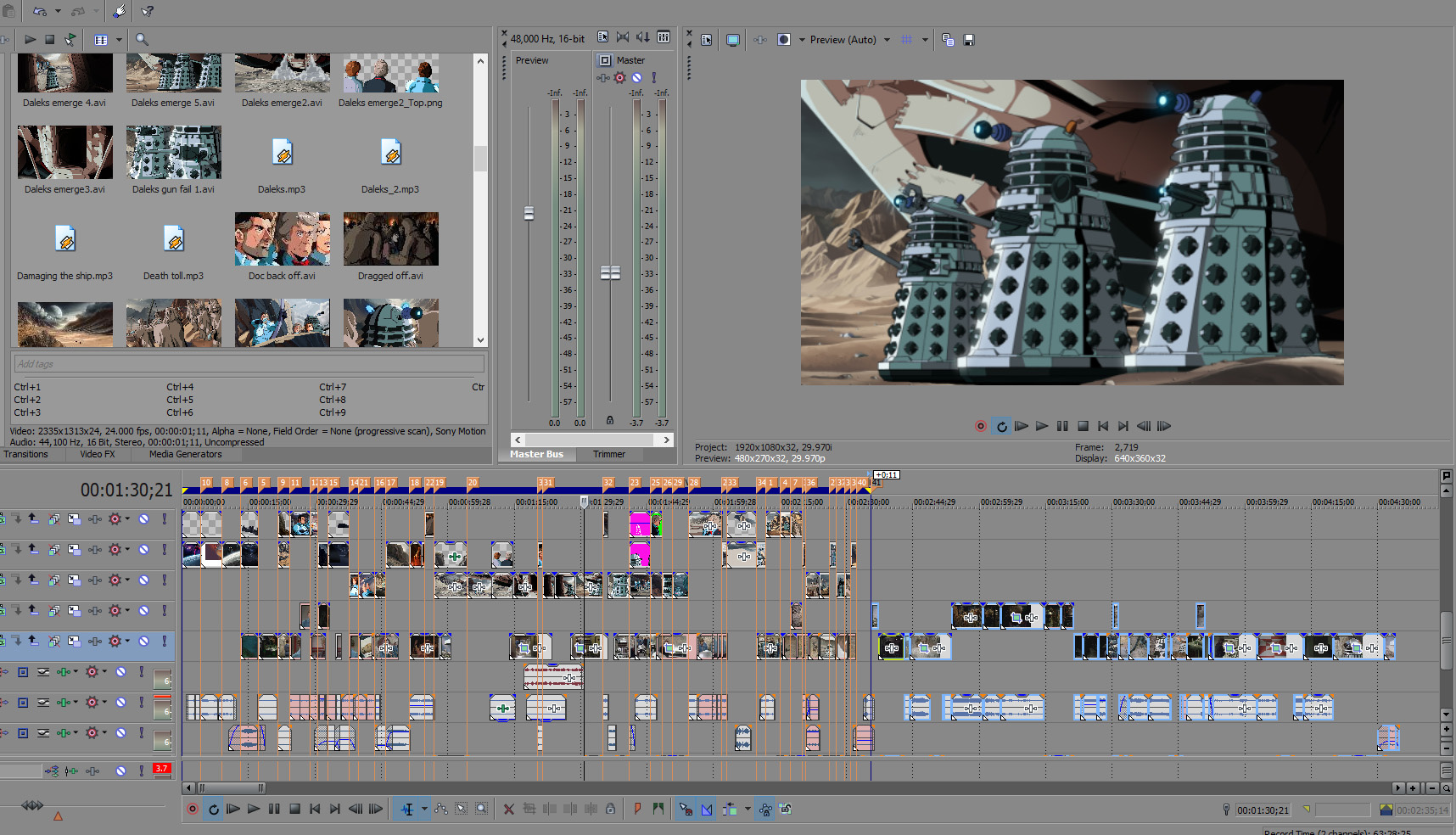Toggle Automatic Crossfades in timeline toolbar
Screen dimensions: 1456x835
click(707, 810)
